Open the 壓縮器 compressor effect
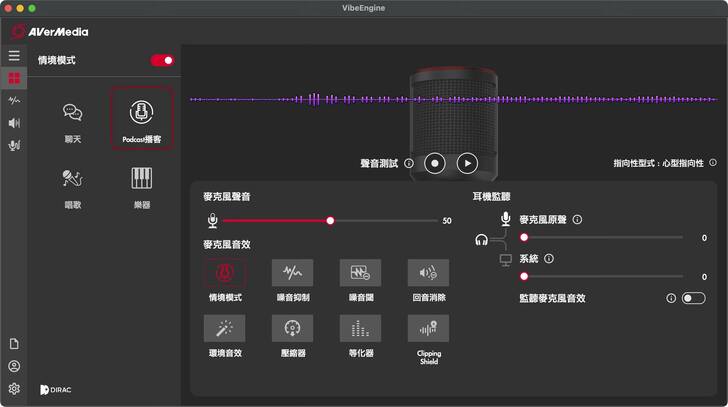 tap(292, 329)
